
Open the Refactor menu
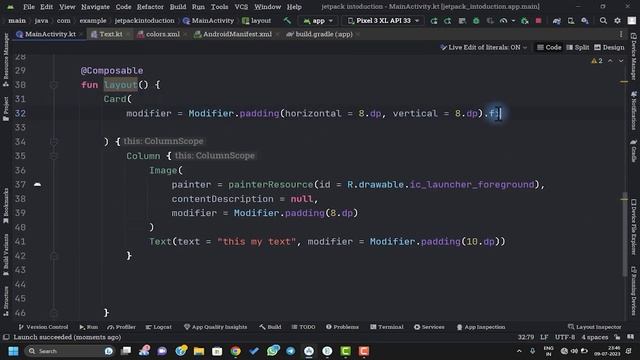click(x=150, y=7)
